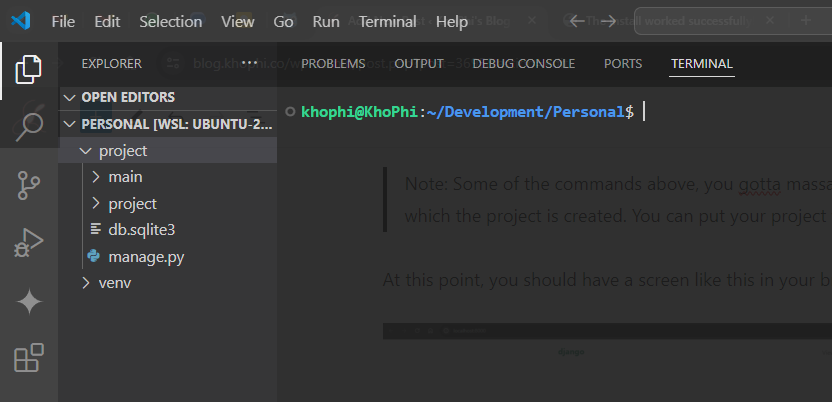This screenshot has height=402, width=832.
Task: Open the Selection menu
Action: click(x=170, y=21)
